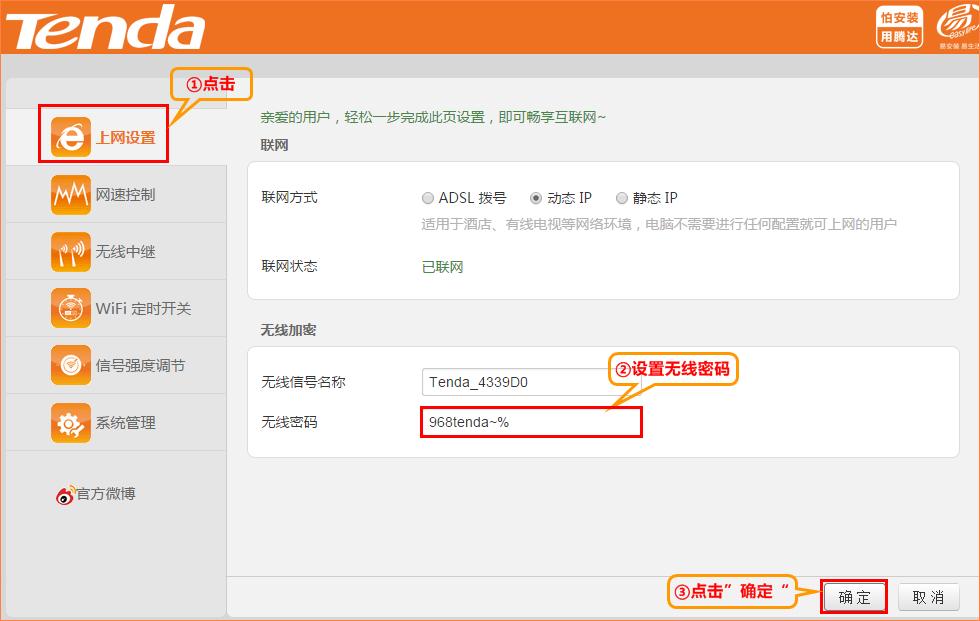
Task: Click the 确定 button
Action: click(x=854, y=597)
